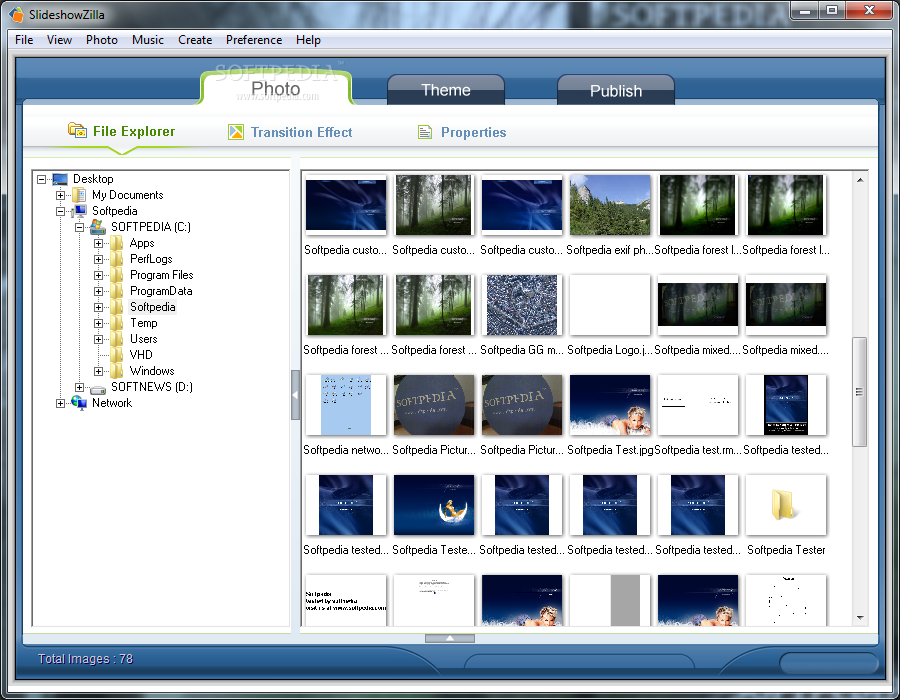Click the Transition Effect icon

(x=236, y=132)
